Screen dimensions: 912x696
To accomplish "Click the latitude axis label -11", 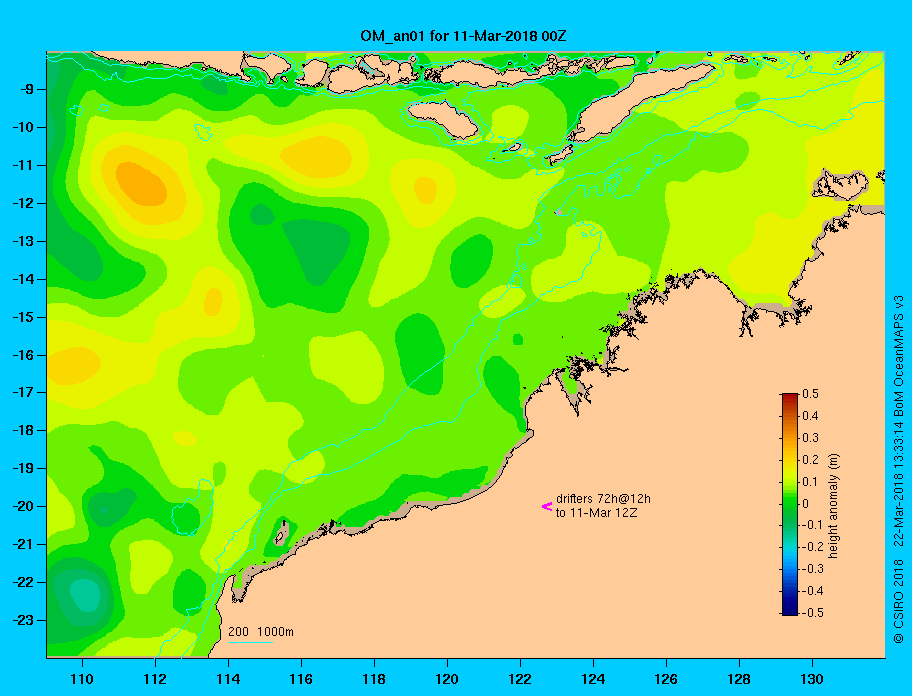I will [x=24, y=166].
